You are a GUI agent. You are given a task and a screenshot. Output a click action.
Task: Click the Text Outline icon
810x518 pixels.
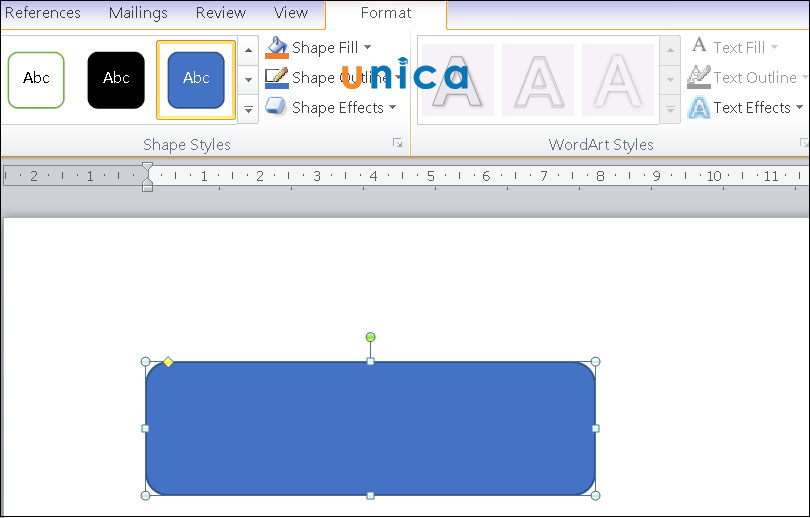[699, 77]
